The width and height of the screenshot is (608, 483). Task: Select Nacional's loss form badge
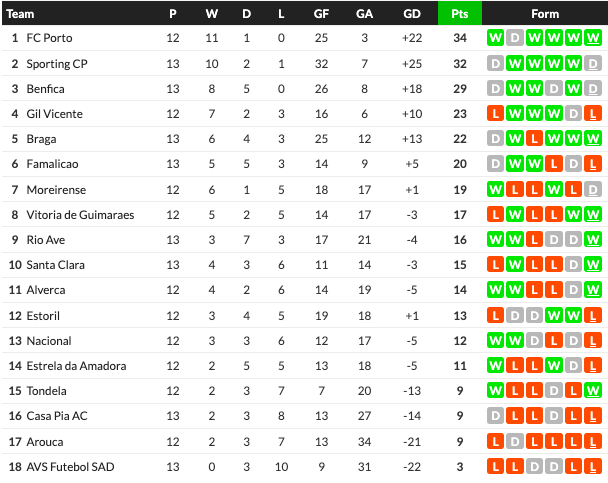coord(574,341)
